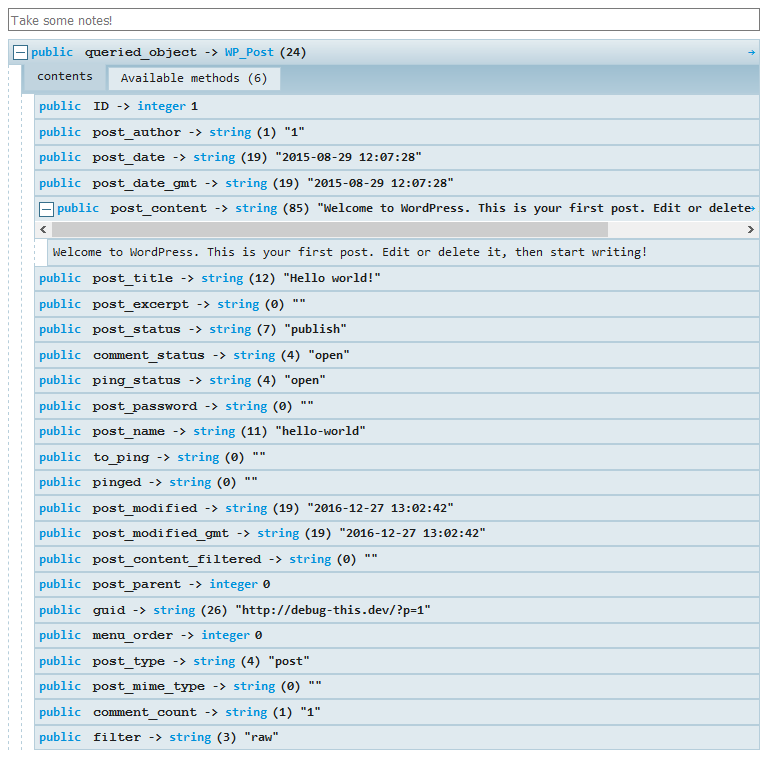Switch to the contents tab
Screen dimensions: 768x759
[65, 77]
